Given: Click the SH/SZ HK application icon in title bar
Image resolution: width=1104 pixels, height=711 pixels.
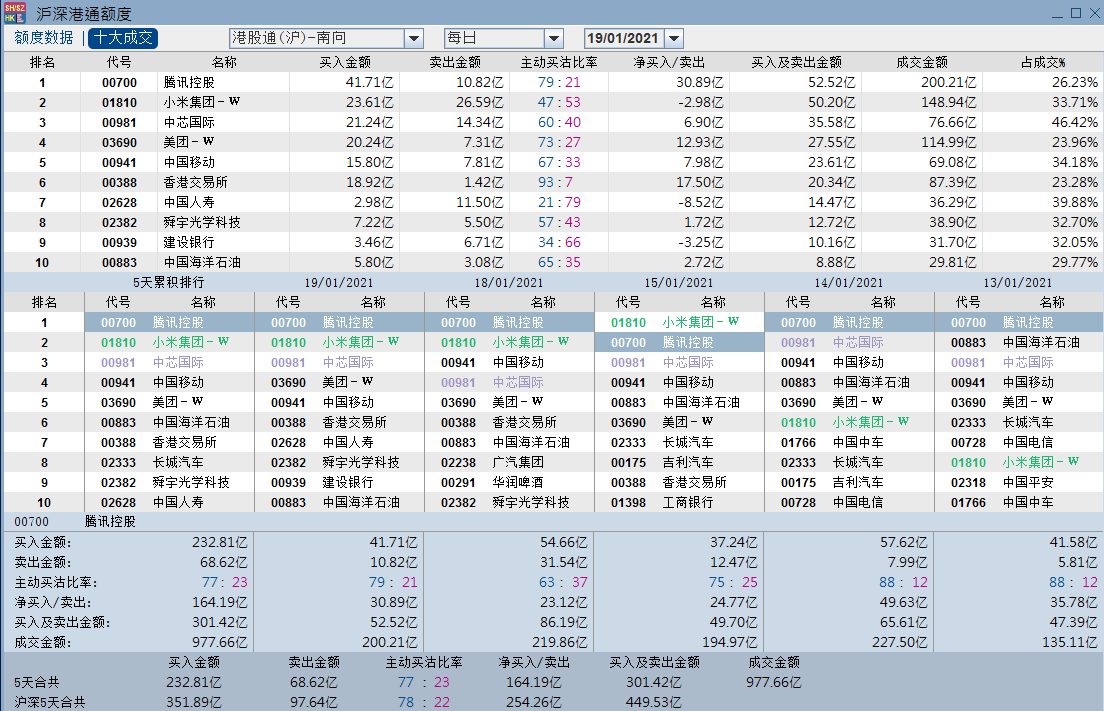Looking at the screenshot, I should (15, 13).
